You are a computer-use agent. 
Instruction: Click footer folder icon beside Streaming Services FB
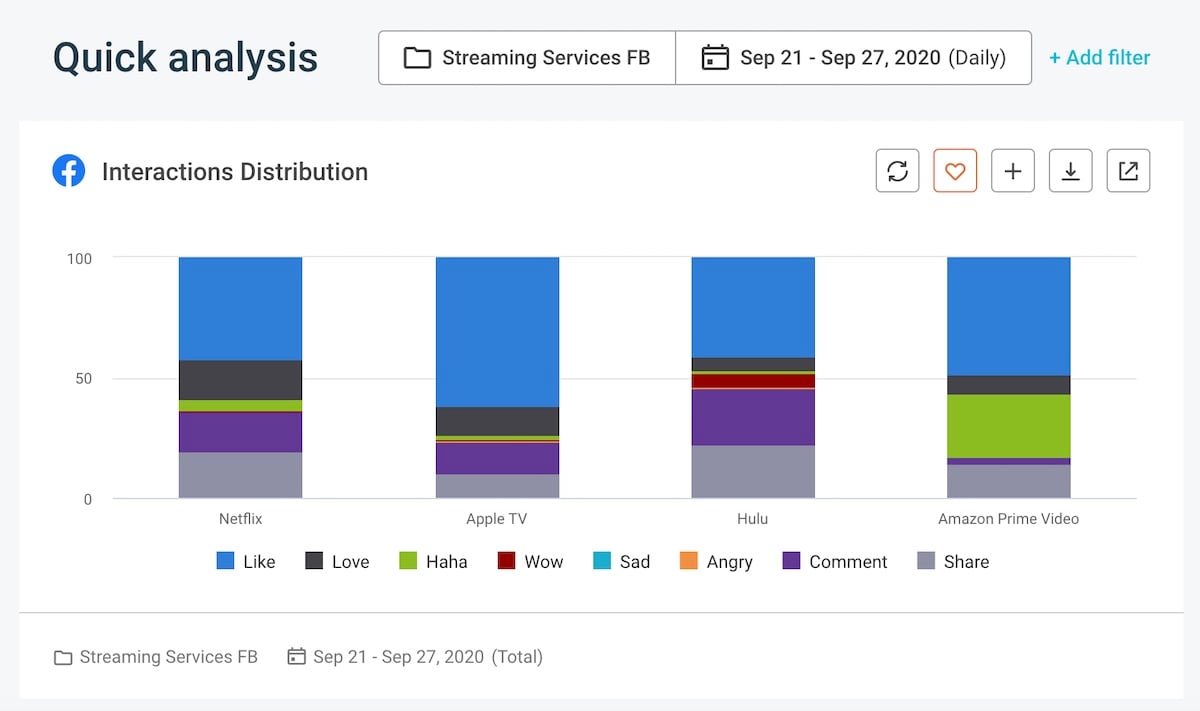63,657
